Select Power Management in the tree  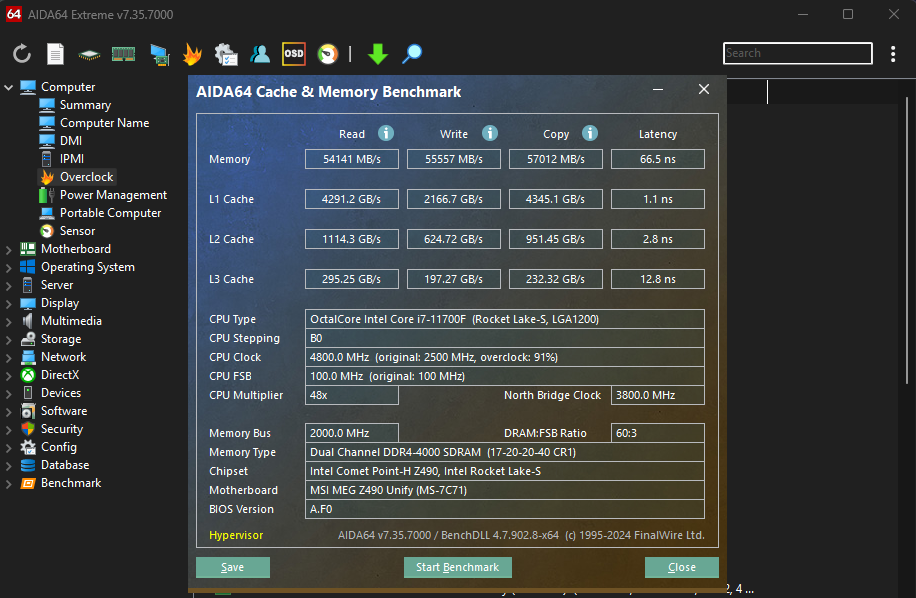click(x=113, y=195)
